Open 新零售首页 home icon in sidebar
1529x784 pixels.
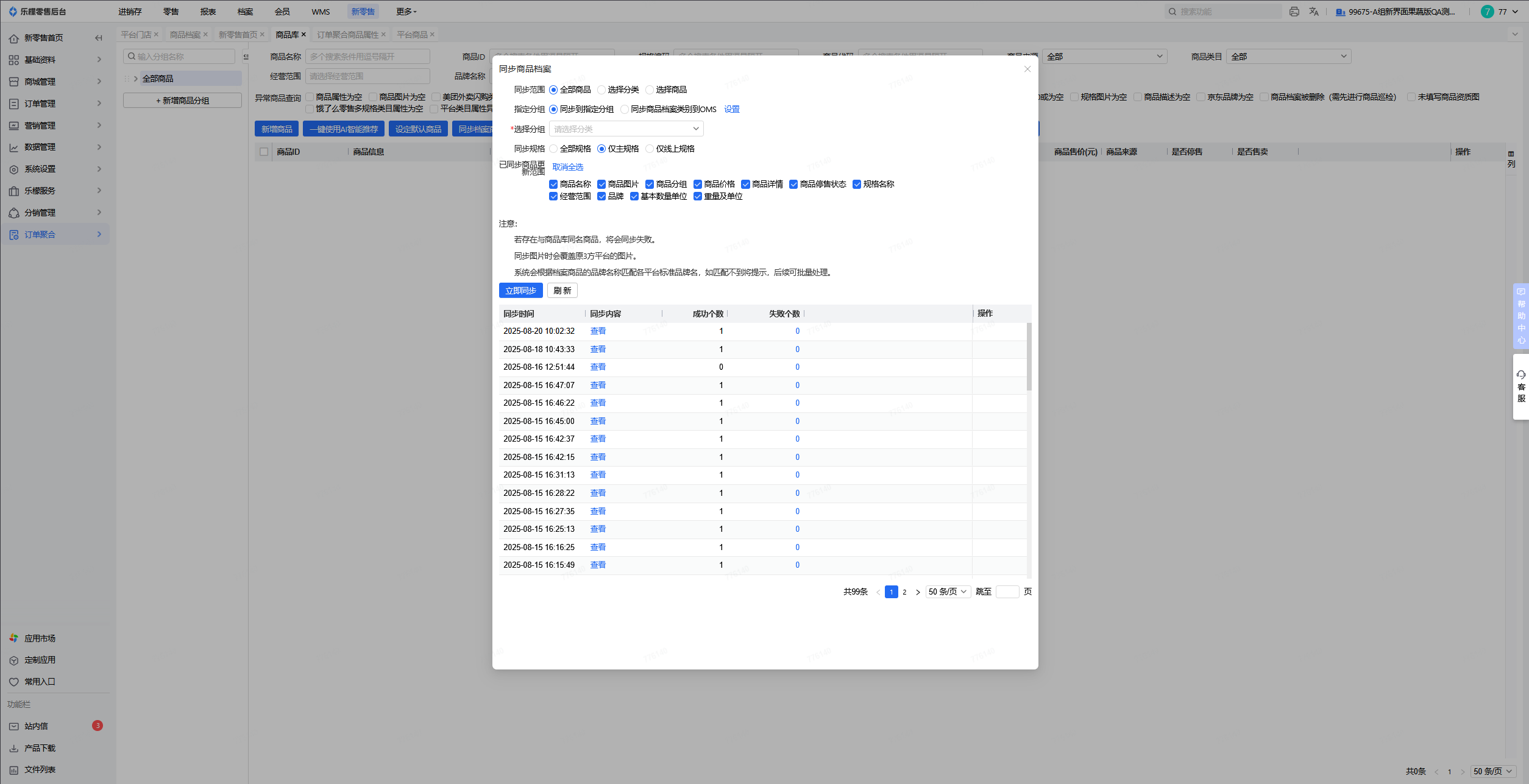click(13, 38)
